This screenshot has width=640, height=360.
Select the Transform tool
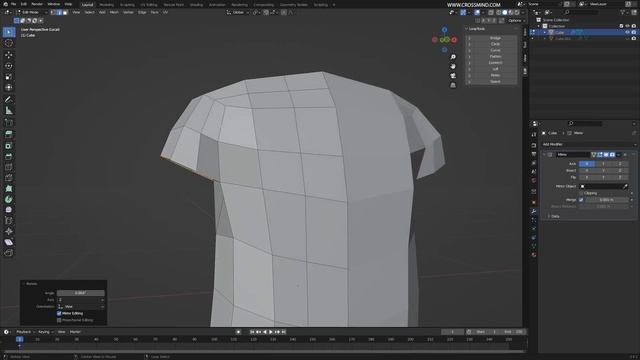click(9, 87)
